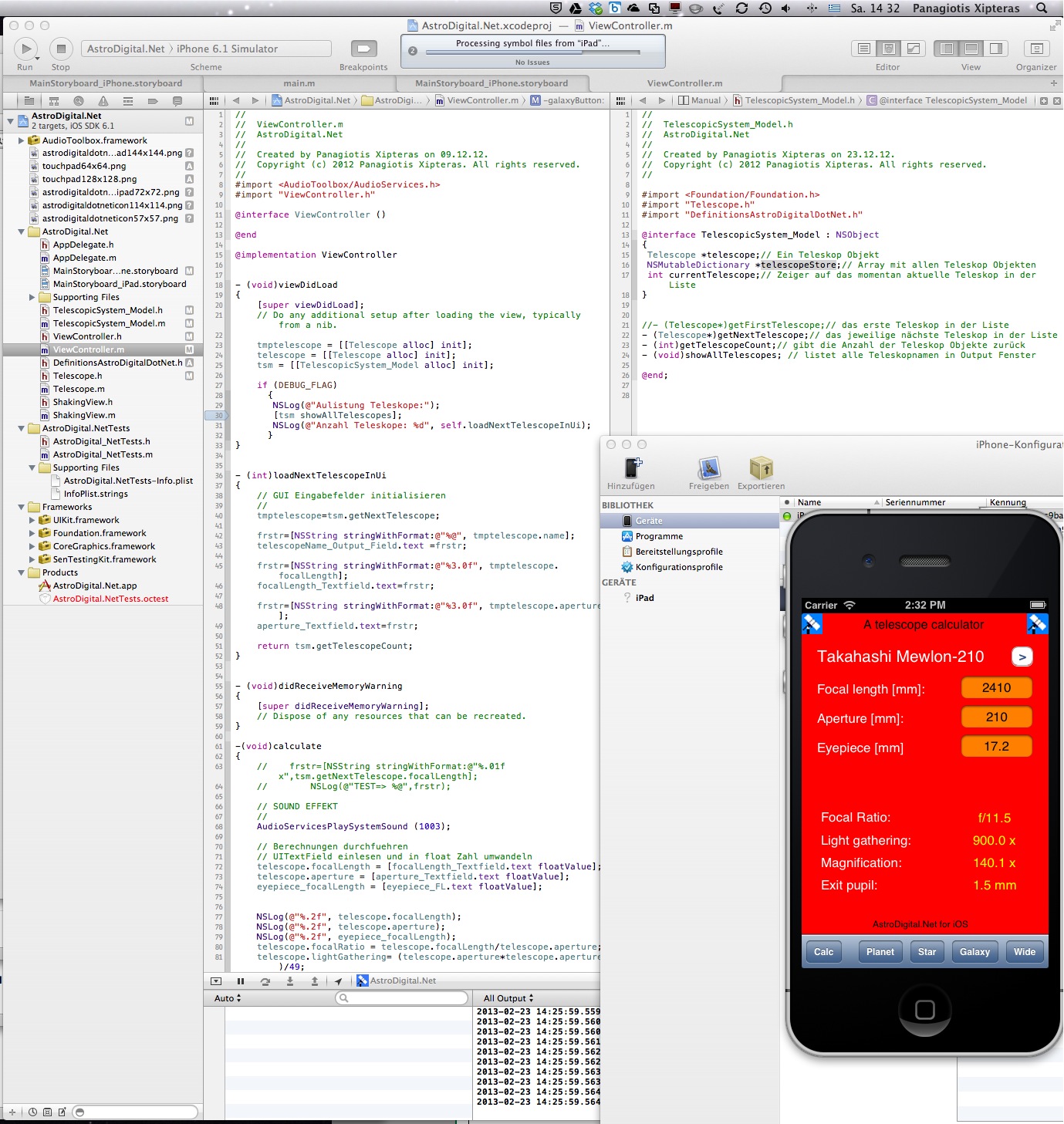
Task: Tap Calc button in the simulator
Action: coord(824,952)
